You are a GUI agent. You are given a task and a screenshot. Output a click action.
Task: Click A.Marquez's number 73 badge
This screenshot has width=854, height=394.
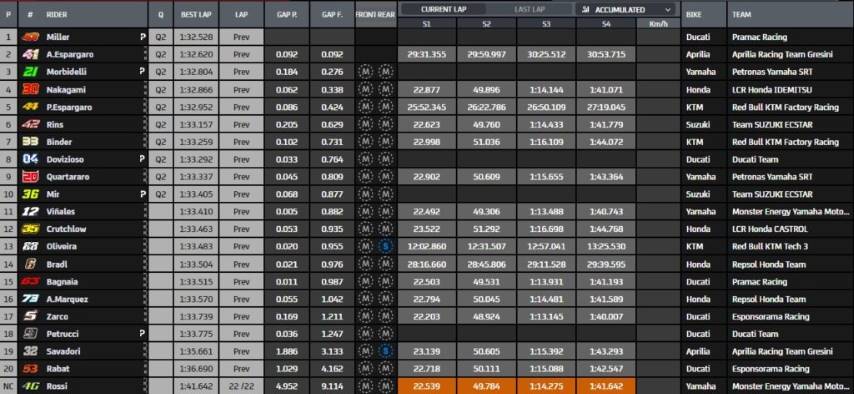click(x=30, y=299)
